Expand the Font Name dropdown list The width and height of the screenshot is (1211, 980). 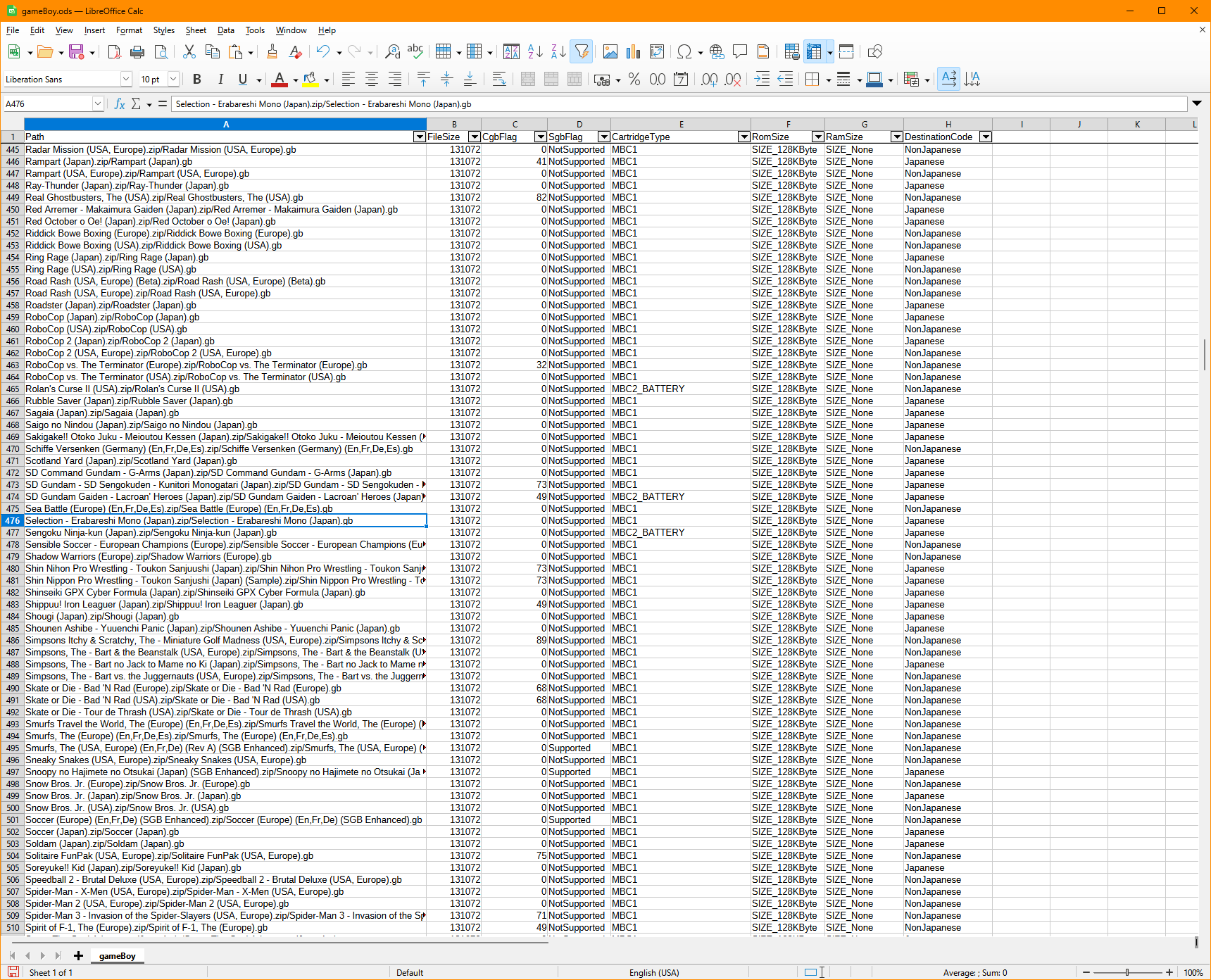click(x=126, y=79)
